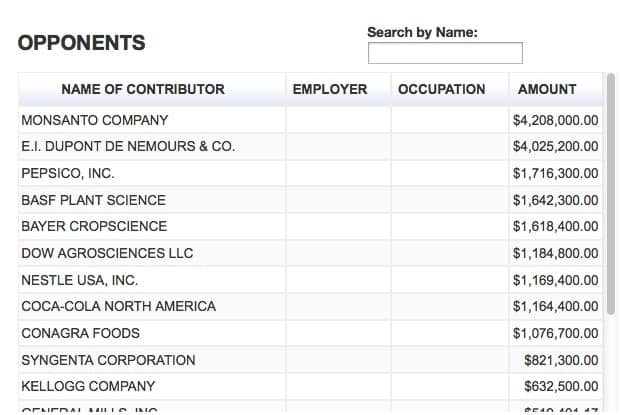Click the $4,208,000.00 amount cell

tap(555, 120)
